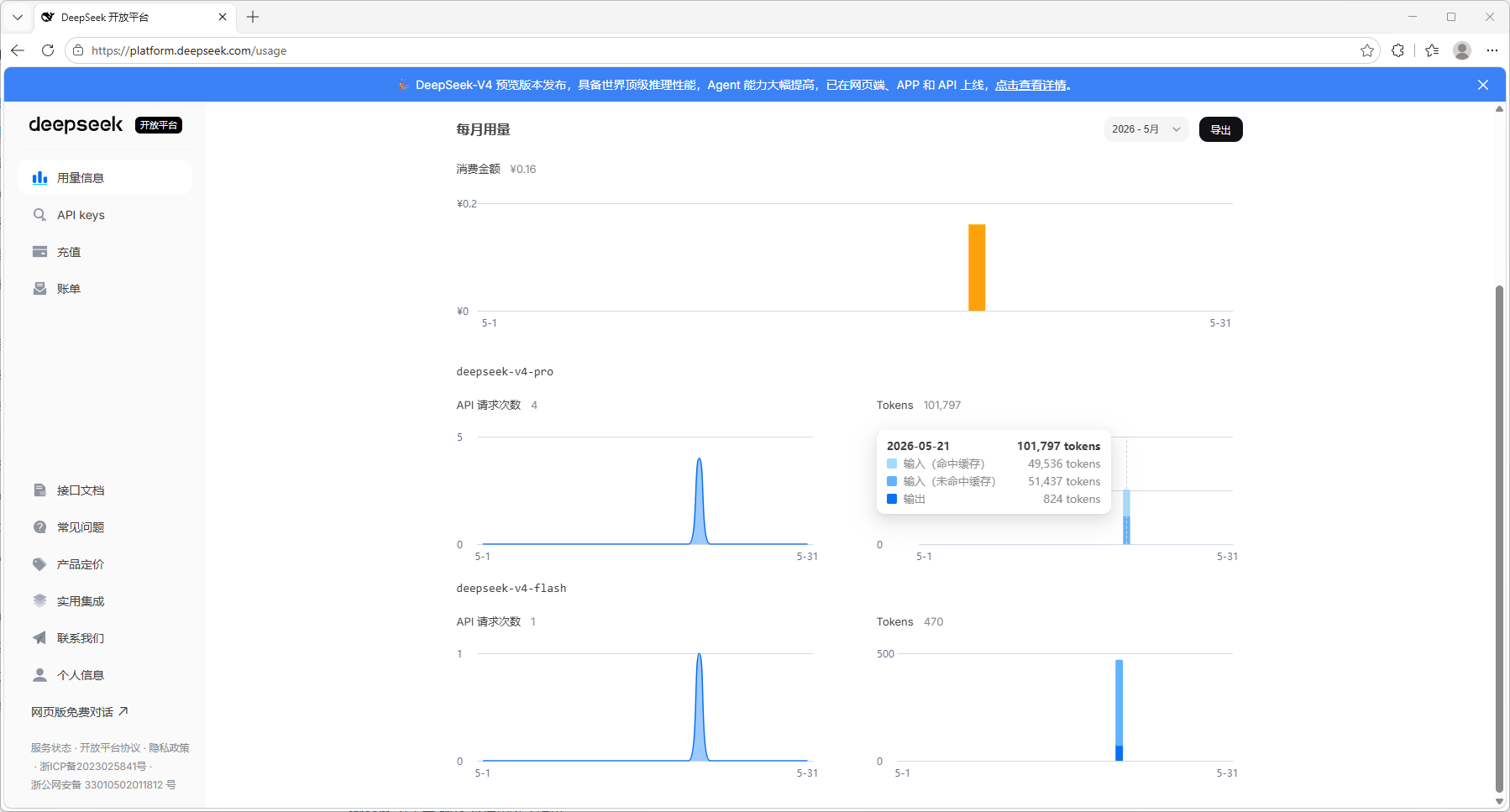The height and width of the screenshot is (812, 1510).
Task: Click the deepseek logo
Action: 76,125
